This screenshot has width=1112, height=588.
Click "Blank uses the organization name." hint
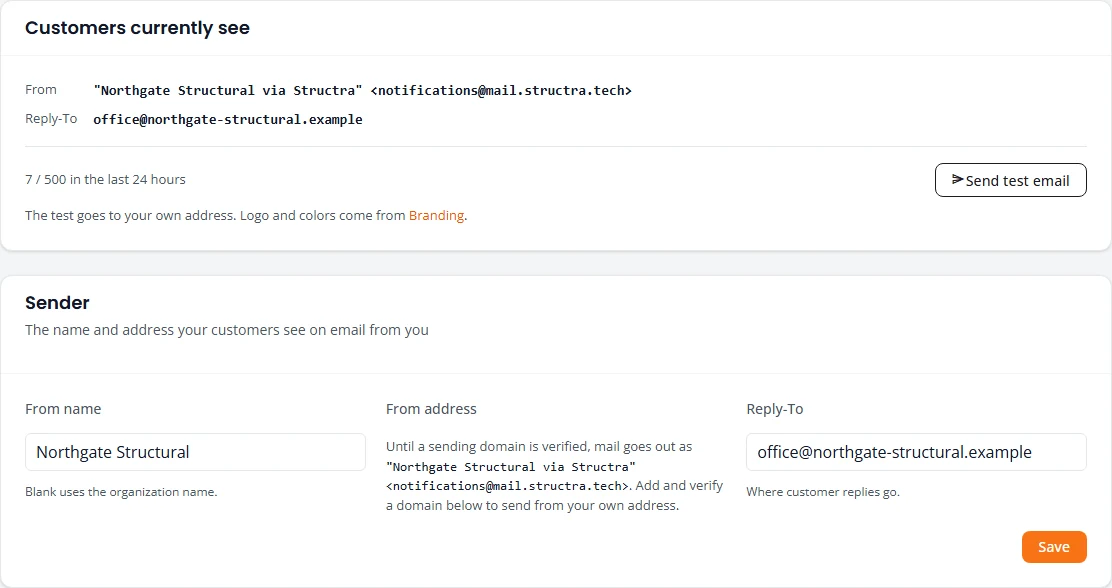121,492
